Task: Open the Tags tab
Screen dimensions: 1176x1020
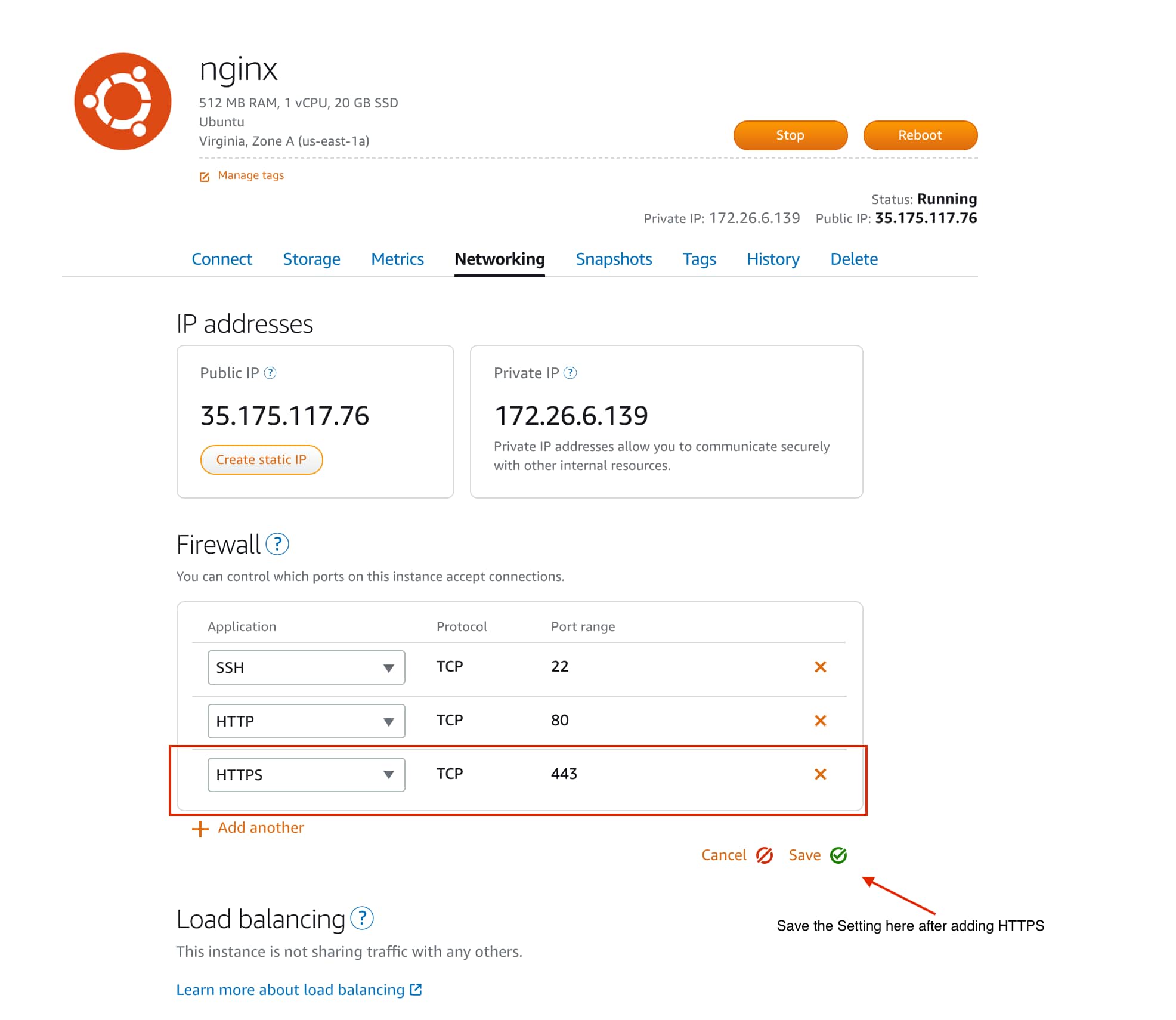Action: tap(699, 259)
